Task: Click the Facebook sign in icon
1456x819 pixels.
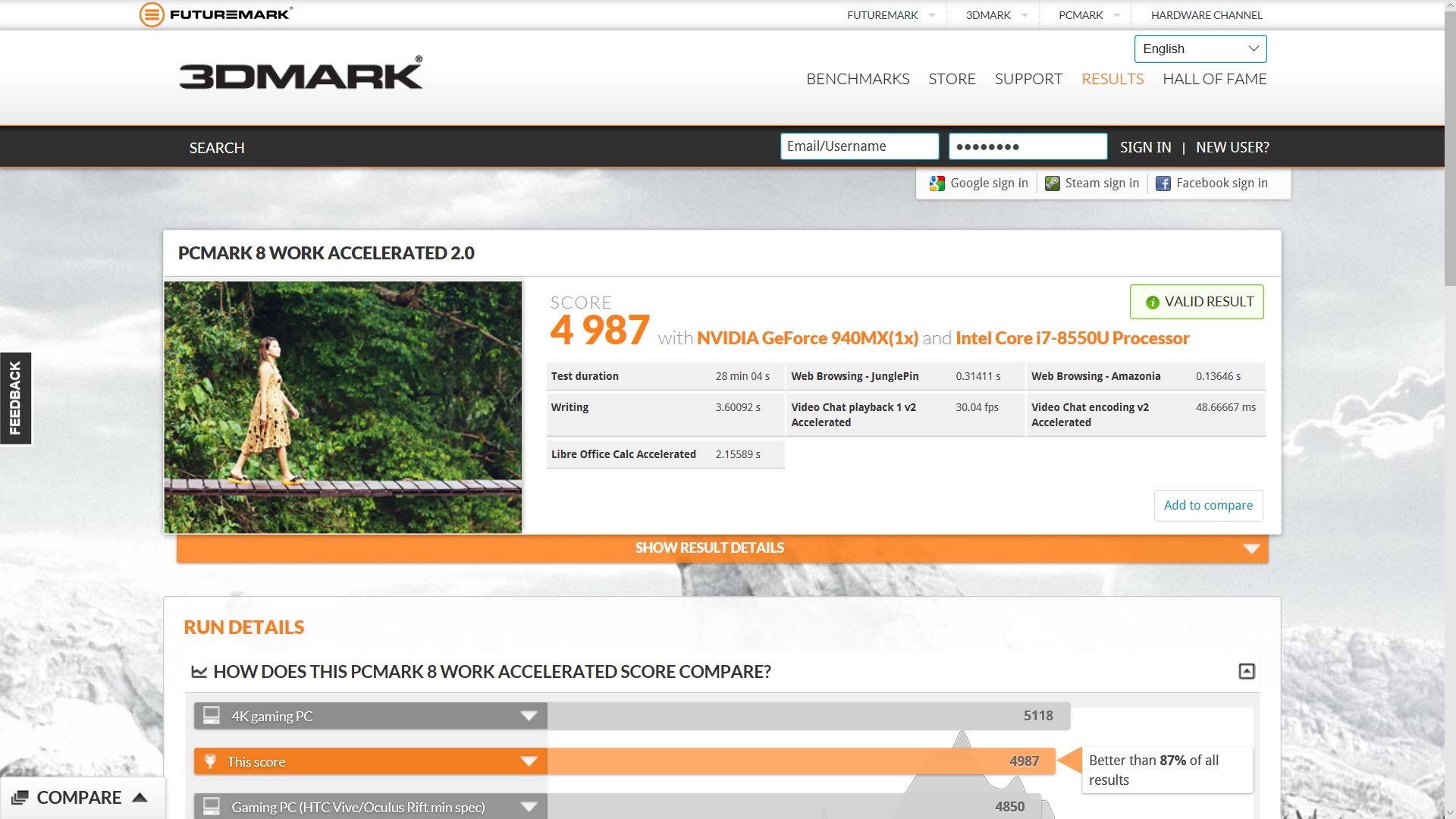Action: click(x=1163, y=184)
